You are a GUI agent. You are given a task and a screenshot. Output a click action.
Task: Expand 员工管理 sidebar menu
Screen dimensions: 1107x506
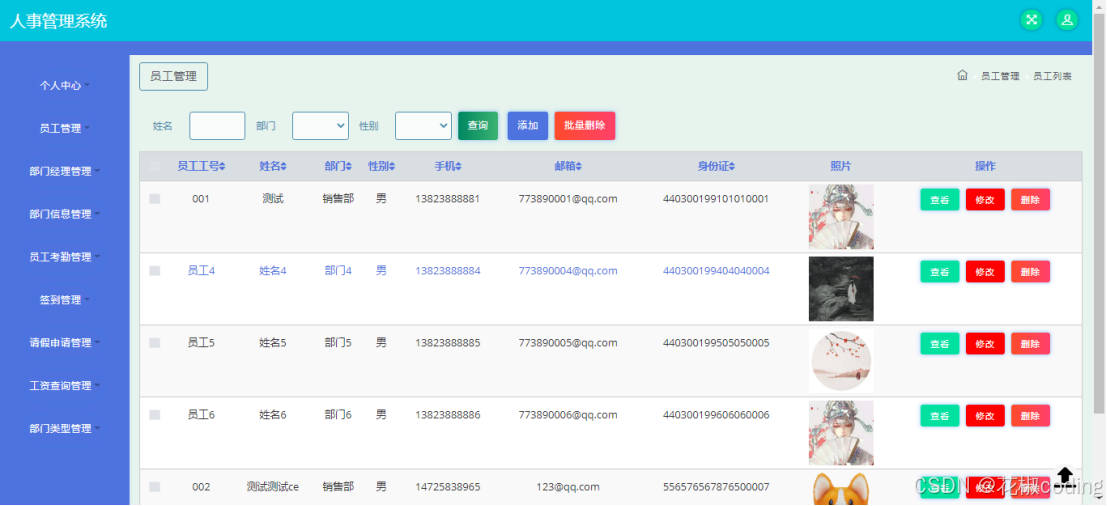point(64,128)
